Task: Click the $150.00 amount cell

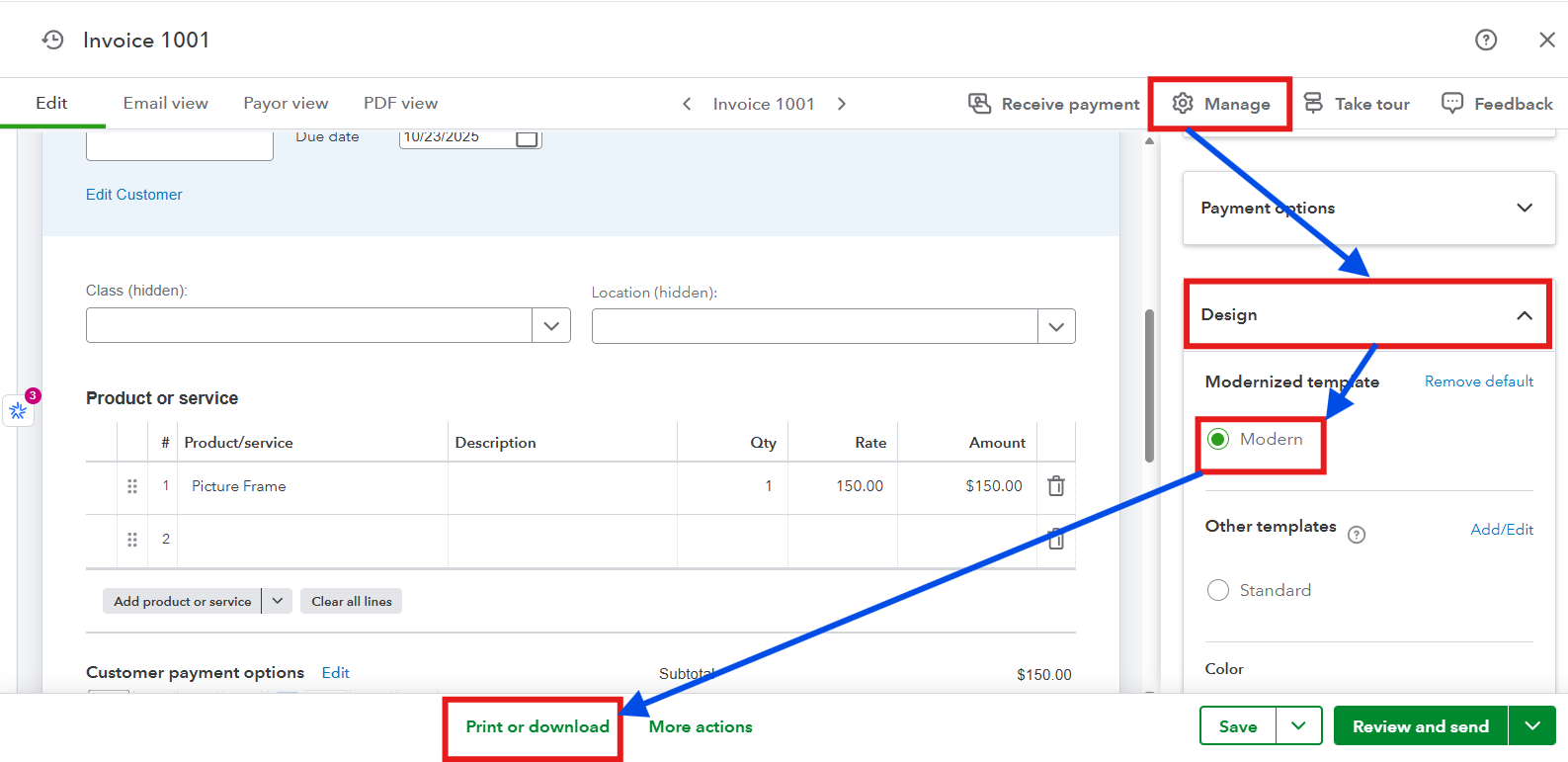Action: coord(967,486)
